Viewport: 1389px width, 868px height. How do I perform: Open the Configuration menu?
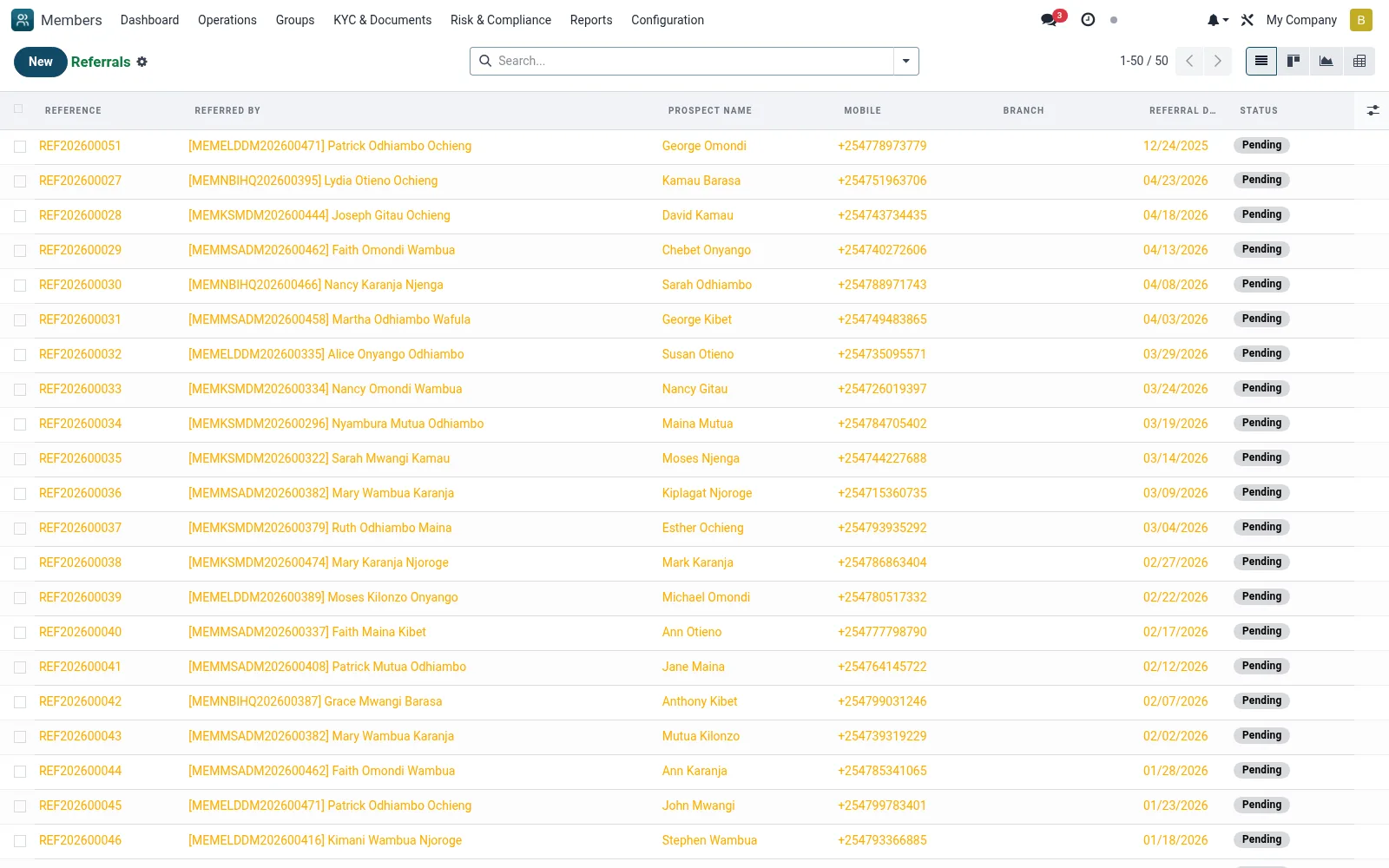pos(668,20)
